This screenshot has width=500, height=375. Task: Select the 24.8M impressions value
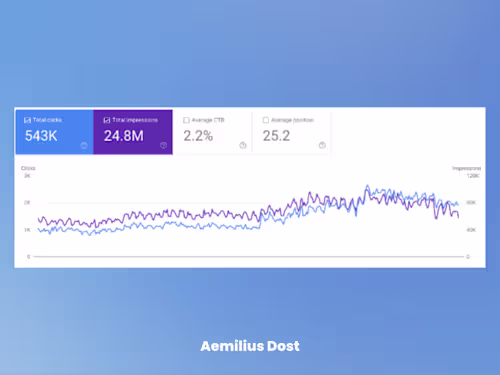point(124,136)
